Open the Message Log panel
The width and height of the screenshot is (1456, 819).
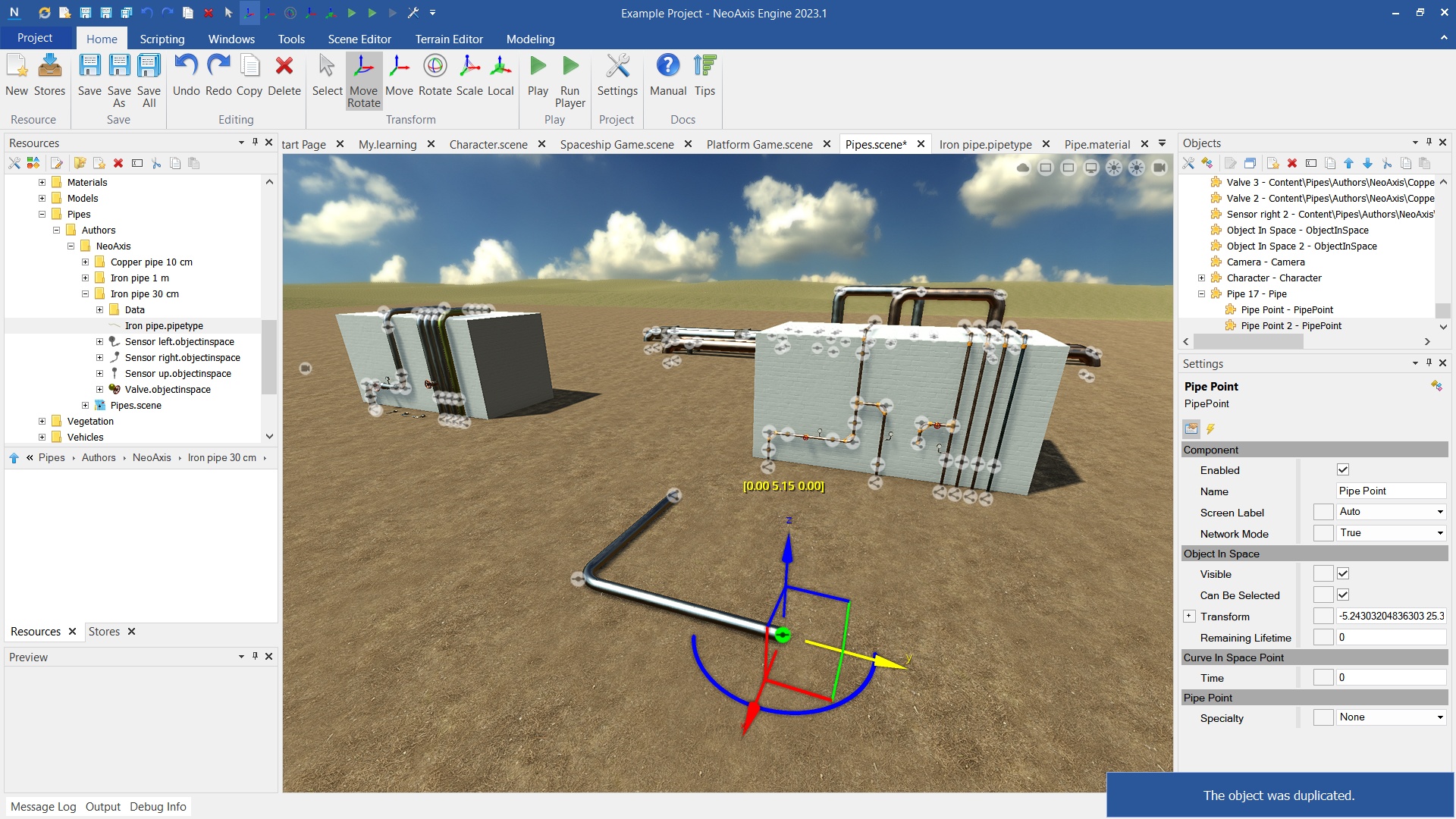pos(43,807)
